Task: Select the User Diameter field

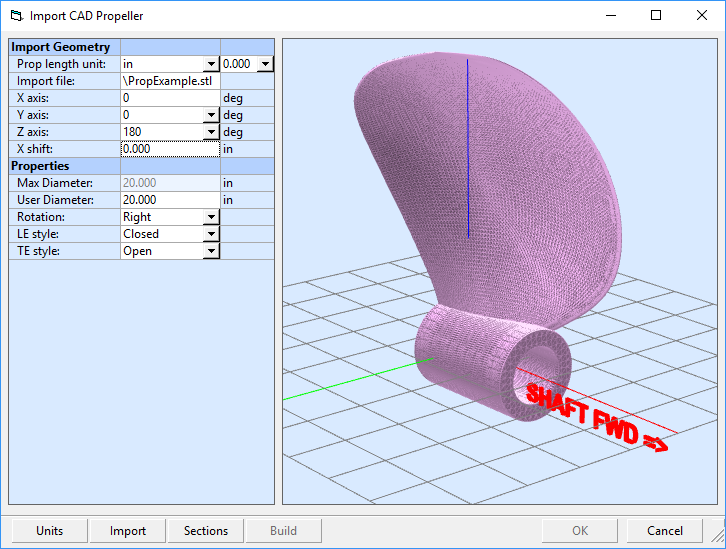Action: 169,200
